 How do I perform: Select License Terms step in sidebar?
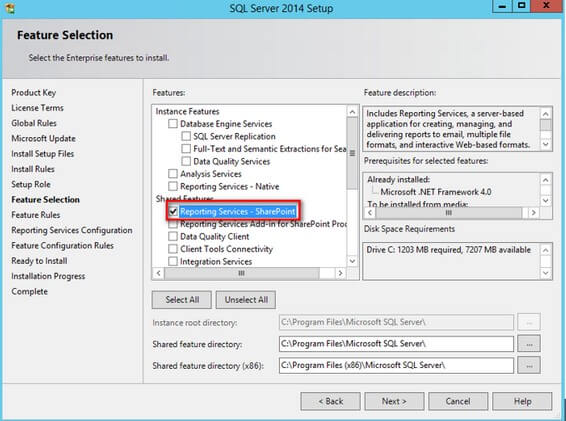pyautogui.click(x=37, y=108)
